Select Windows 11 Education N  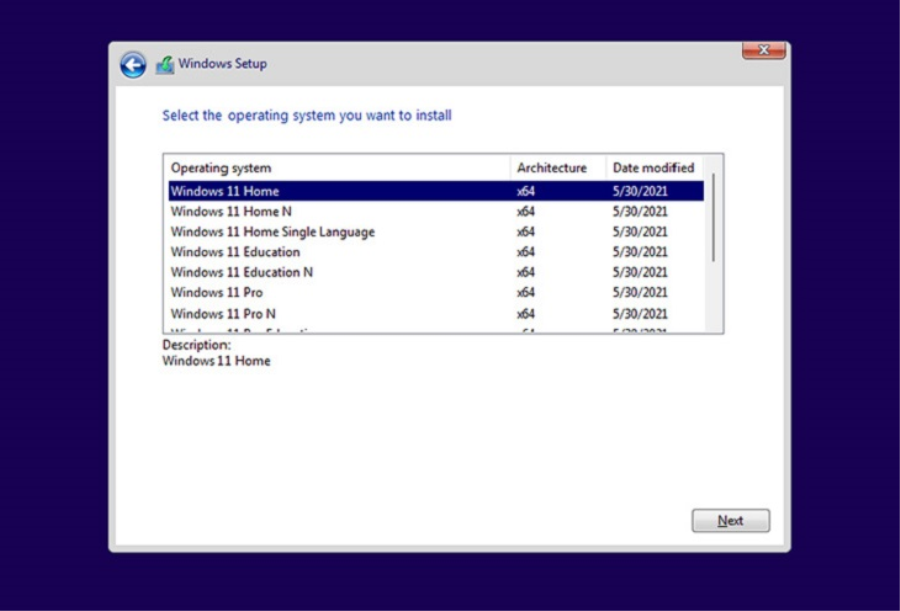pyautogui.click(x=436, y=272)
